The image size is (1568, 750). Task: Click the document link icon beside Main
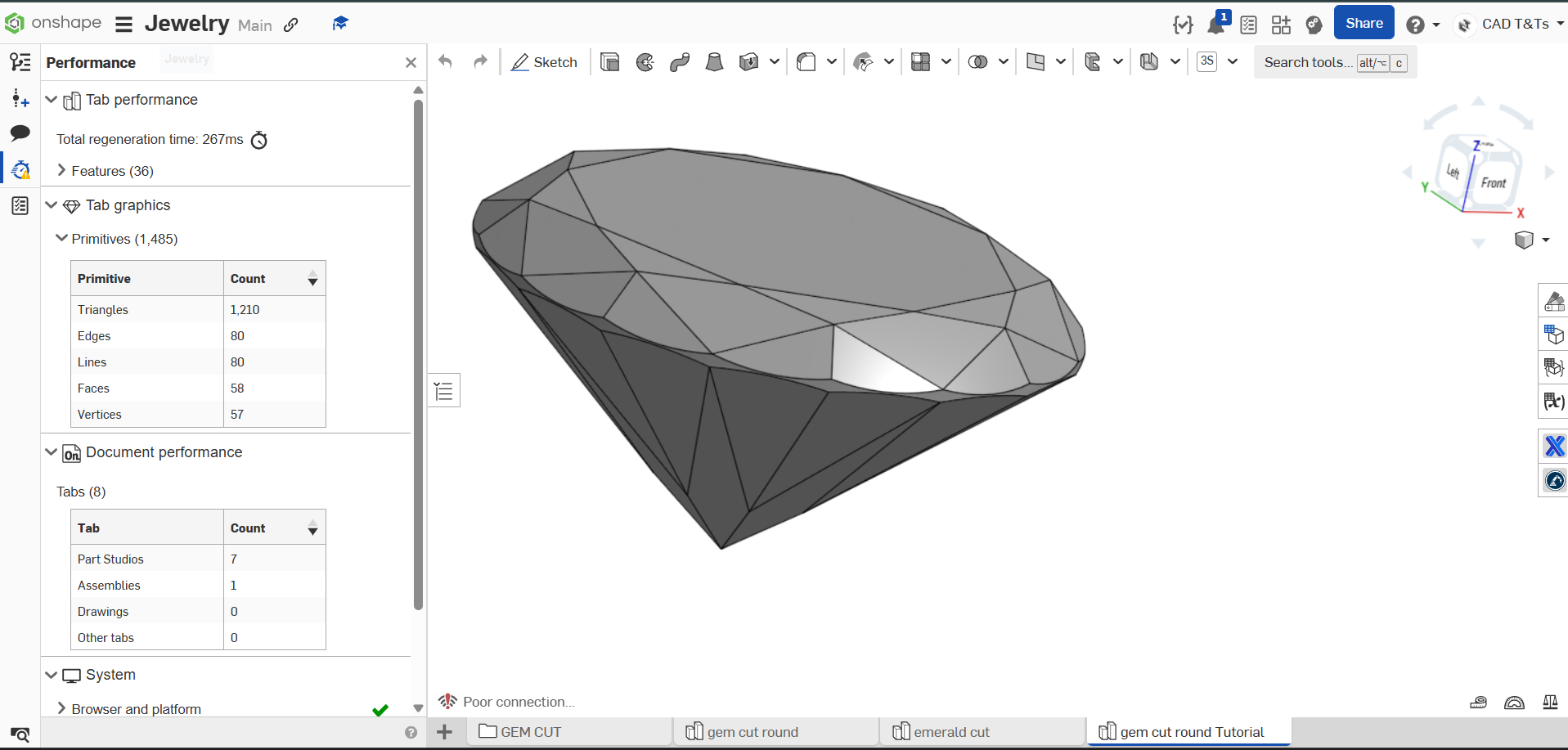pos(290,25)
